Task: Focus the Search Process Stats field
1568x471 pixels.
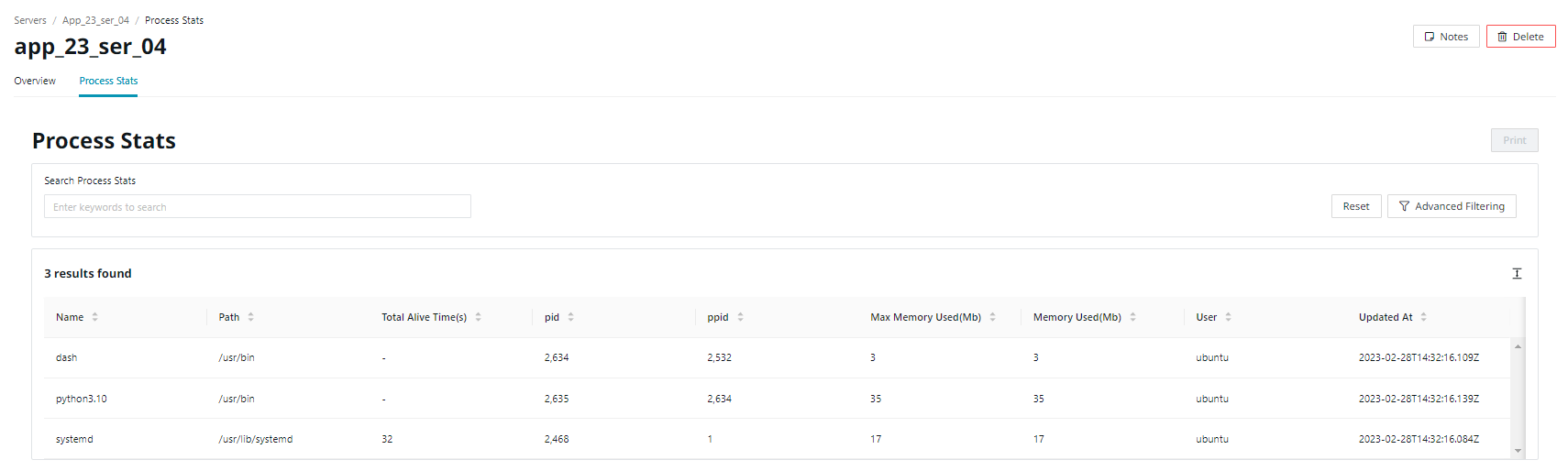Action: tap(257, 207)
